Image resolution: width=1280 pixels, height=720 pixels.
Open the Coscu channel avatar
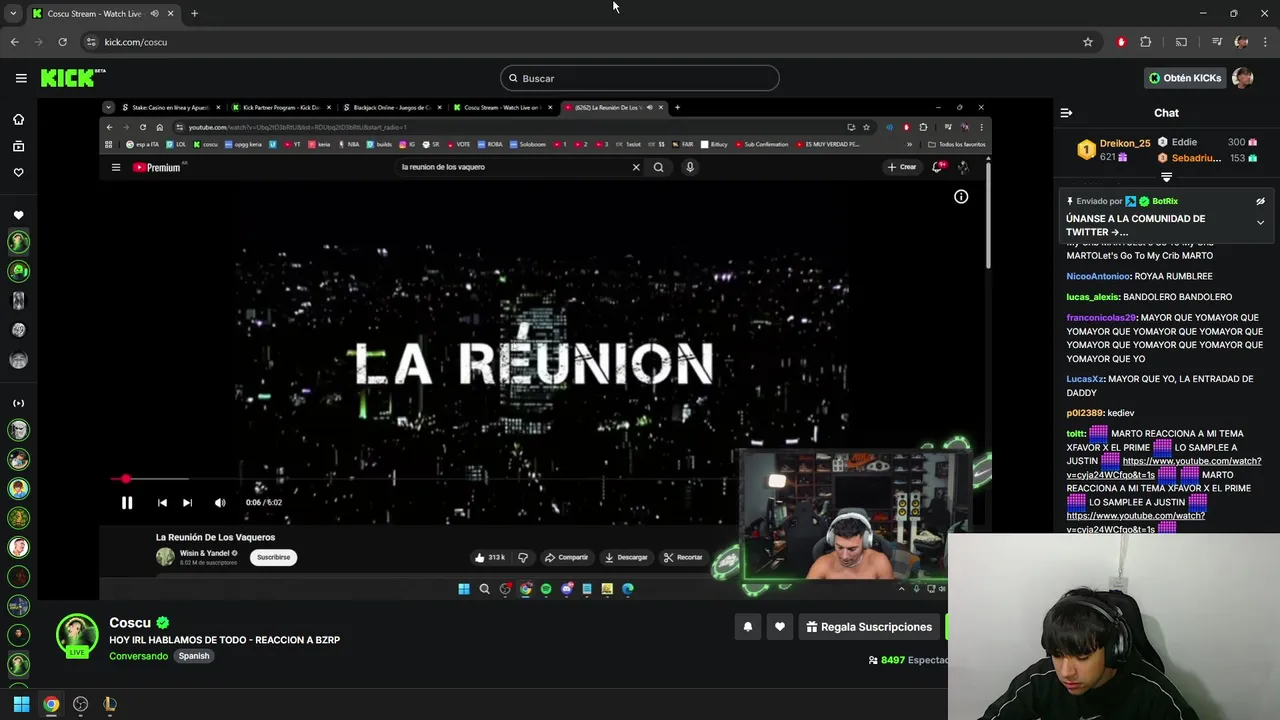pyautogui.click(x=77, y=636)
